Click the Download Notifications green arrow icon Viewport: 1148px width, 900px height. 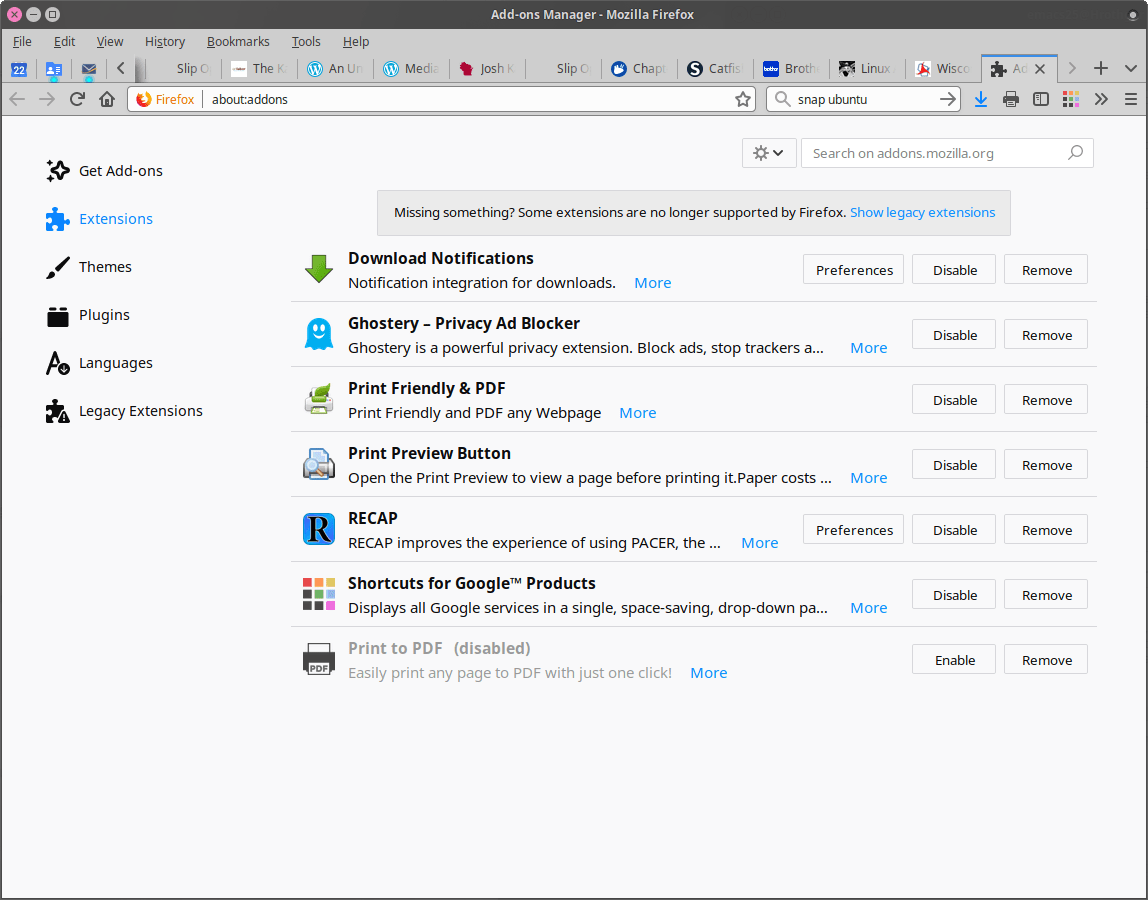pos(318,269)
